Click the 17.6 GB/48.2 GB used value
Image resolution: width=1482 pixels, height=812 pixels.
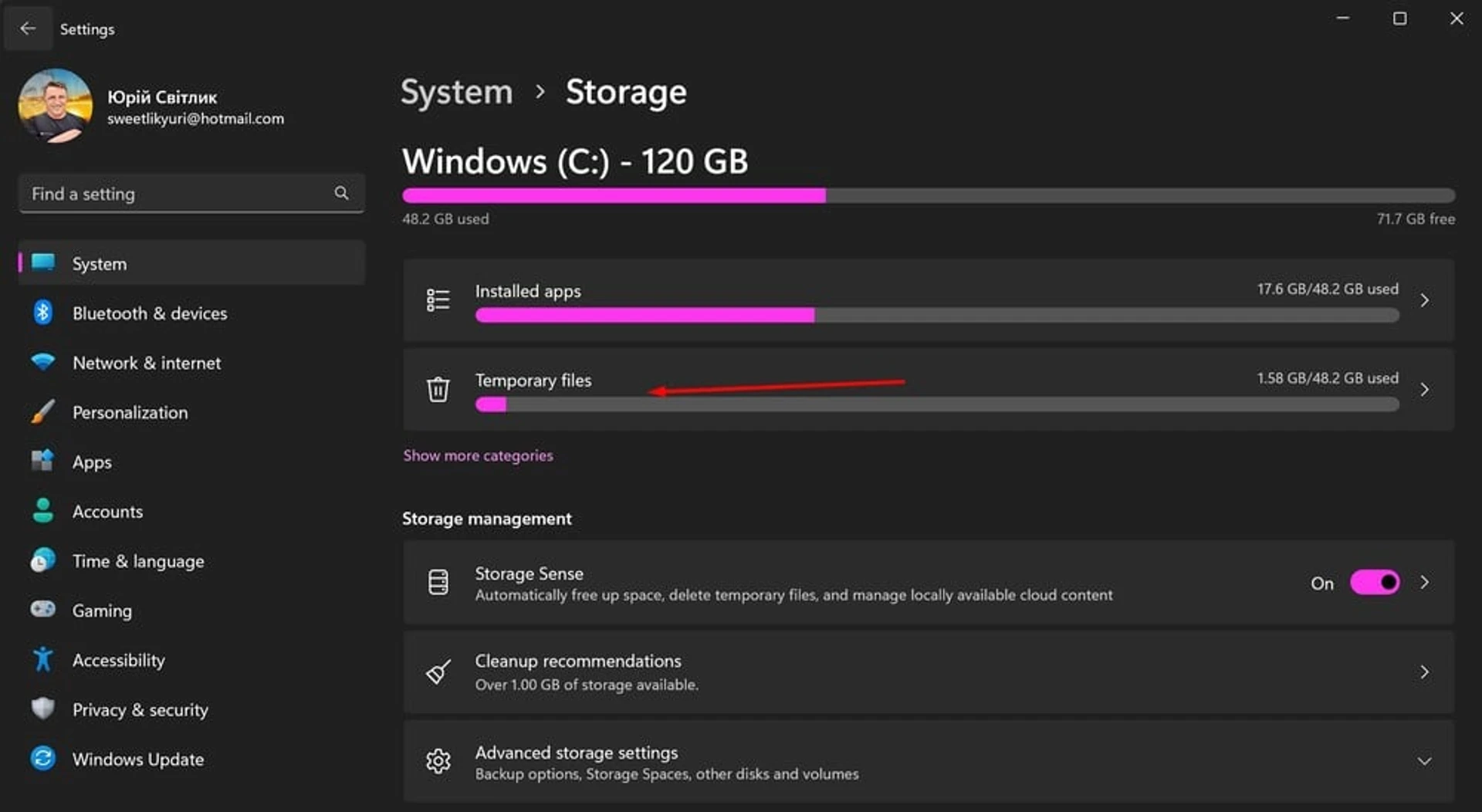point(1327,289)
